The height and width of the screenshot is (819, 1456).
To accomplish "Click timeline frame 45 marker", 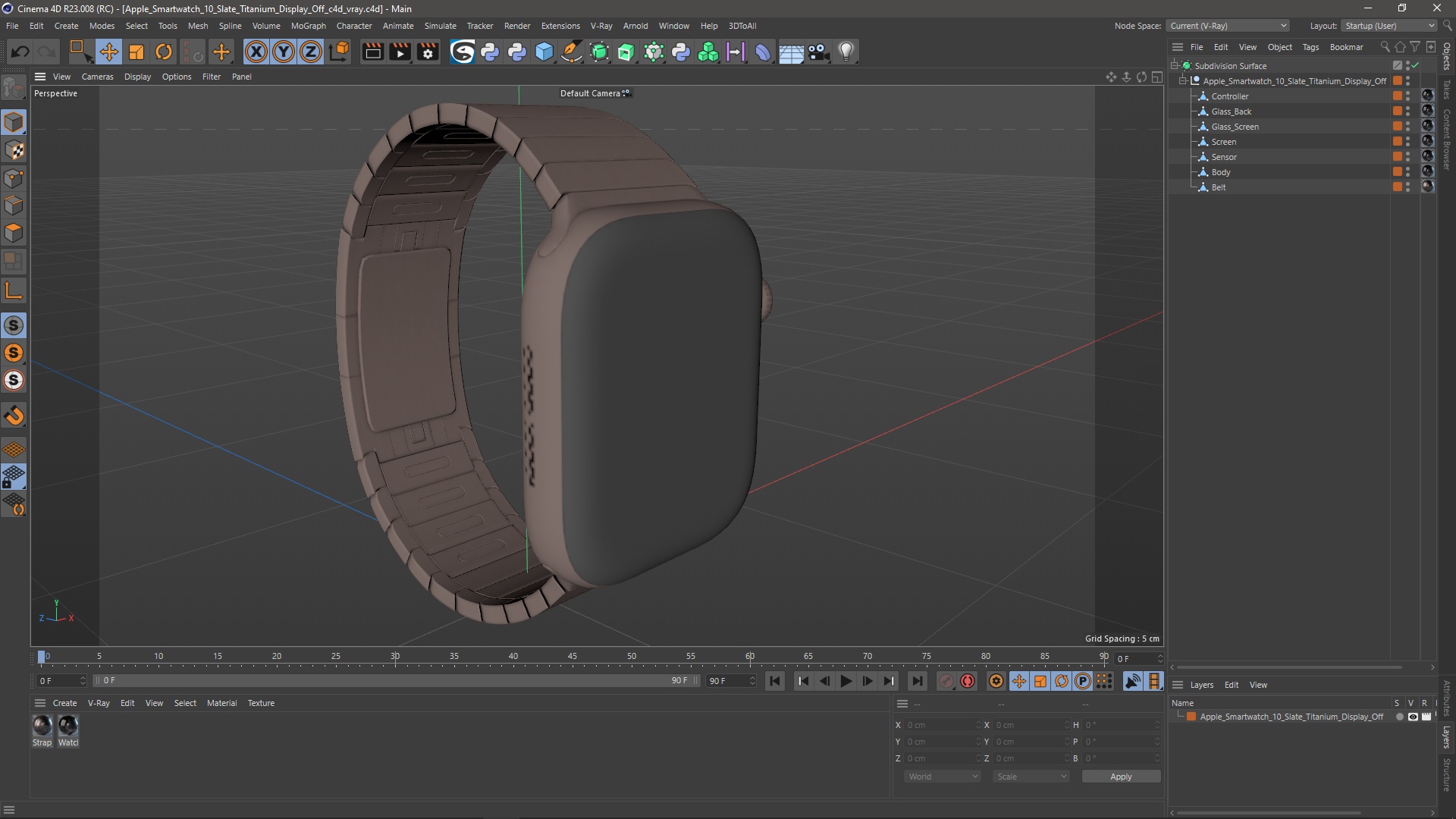I will (x=573, y=657).
